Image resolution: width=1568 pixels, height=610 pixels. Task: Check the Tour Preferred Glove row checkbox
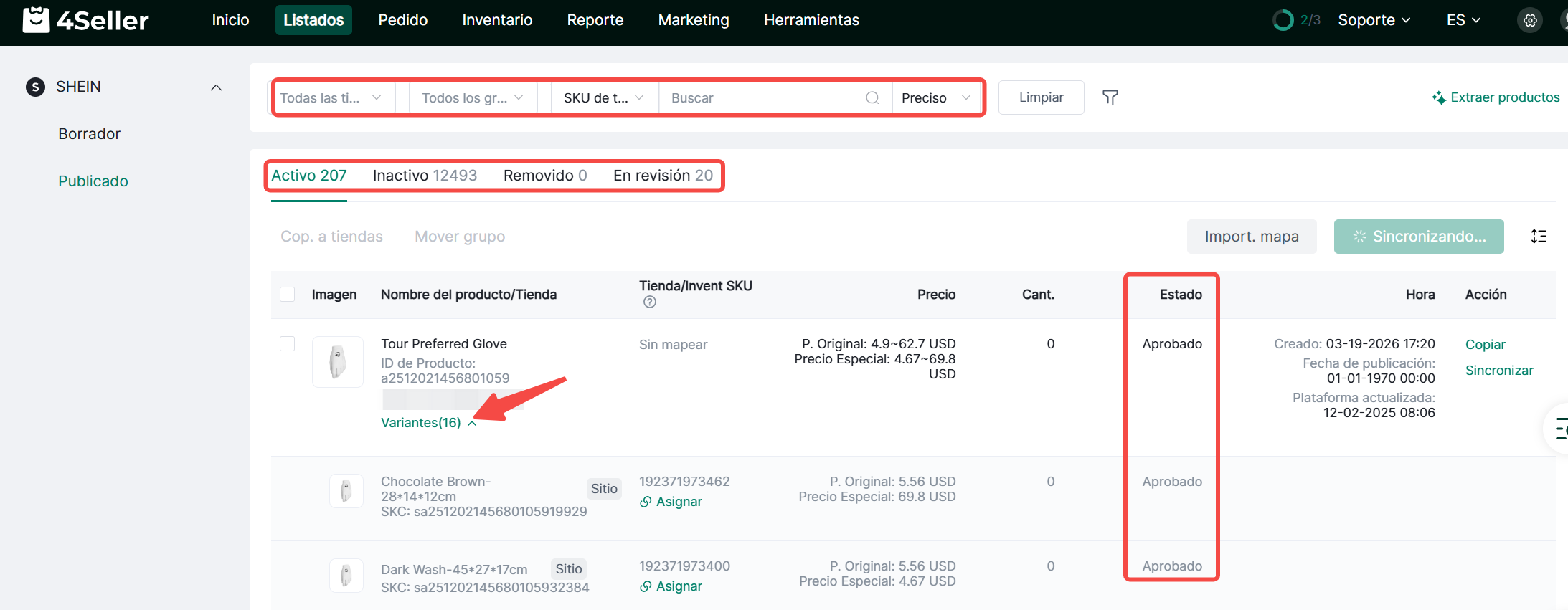click(x=288, y=344)
